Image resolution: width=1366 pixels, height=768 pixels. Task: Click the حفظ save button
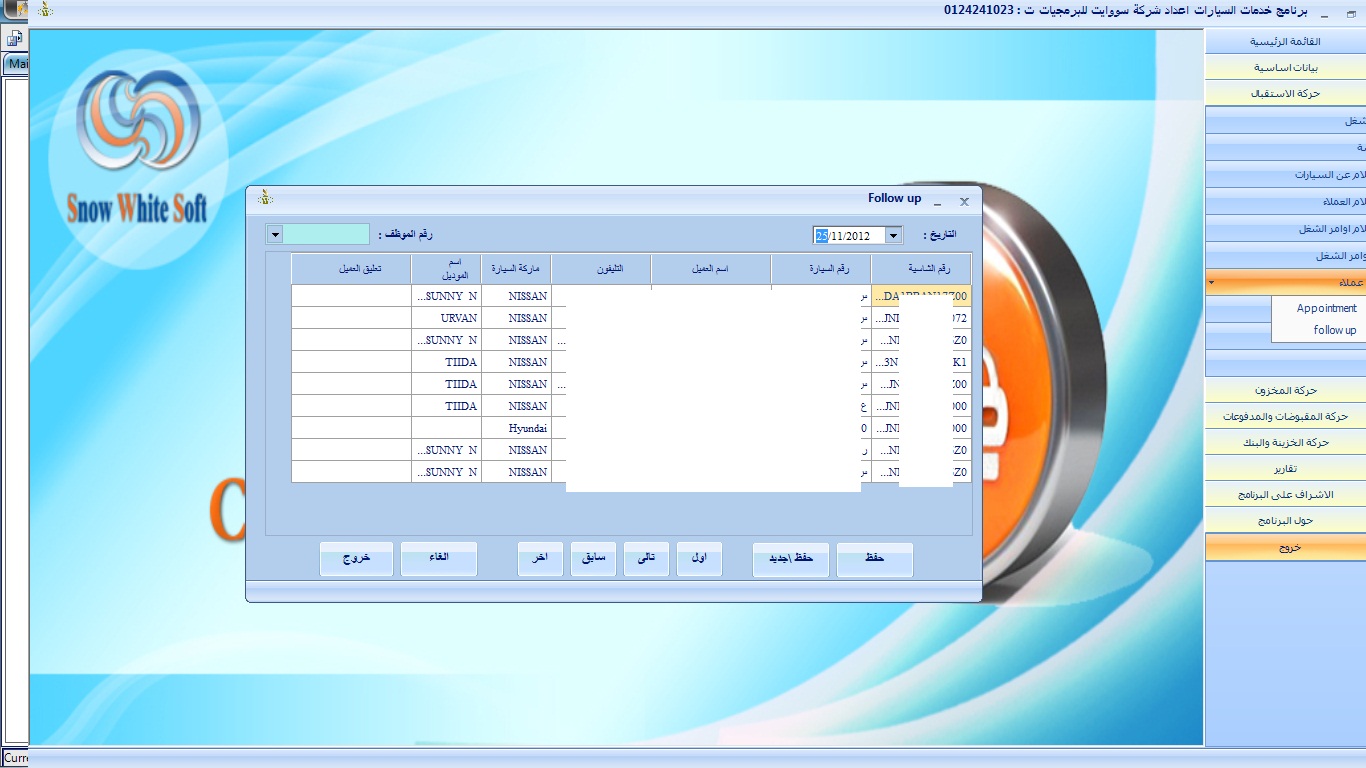pyautogui.click(x=874, y=559)
